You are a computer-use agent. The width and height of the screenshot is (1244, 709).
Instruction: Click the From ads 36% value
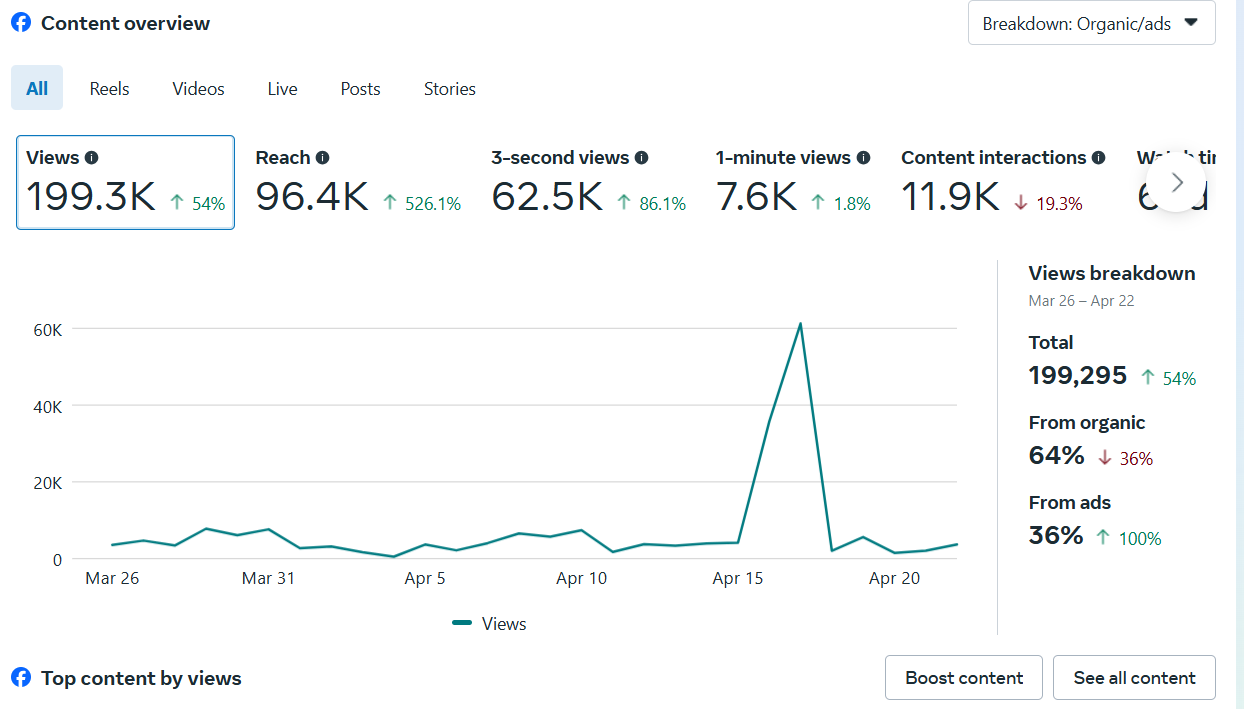1056,535
